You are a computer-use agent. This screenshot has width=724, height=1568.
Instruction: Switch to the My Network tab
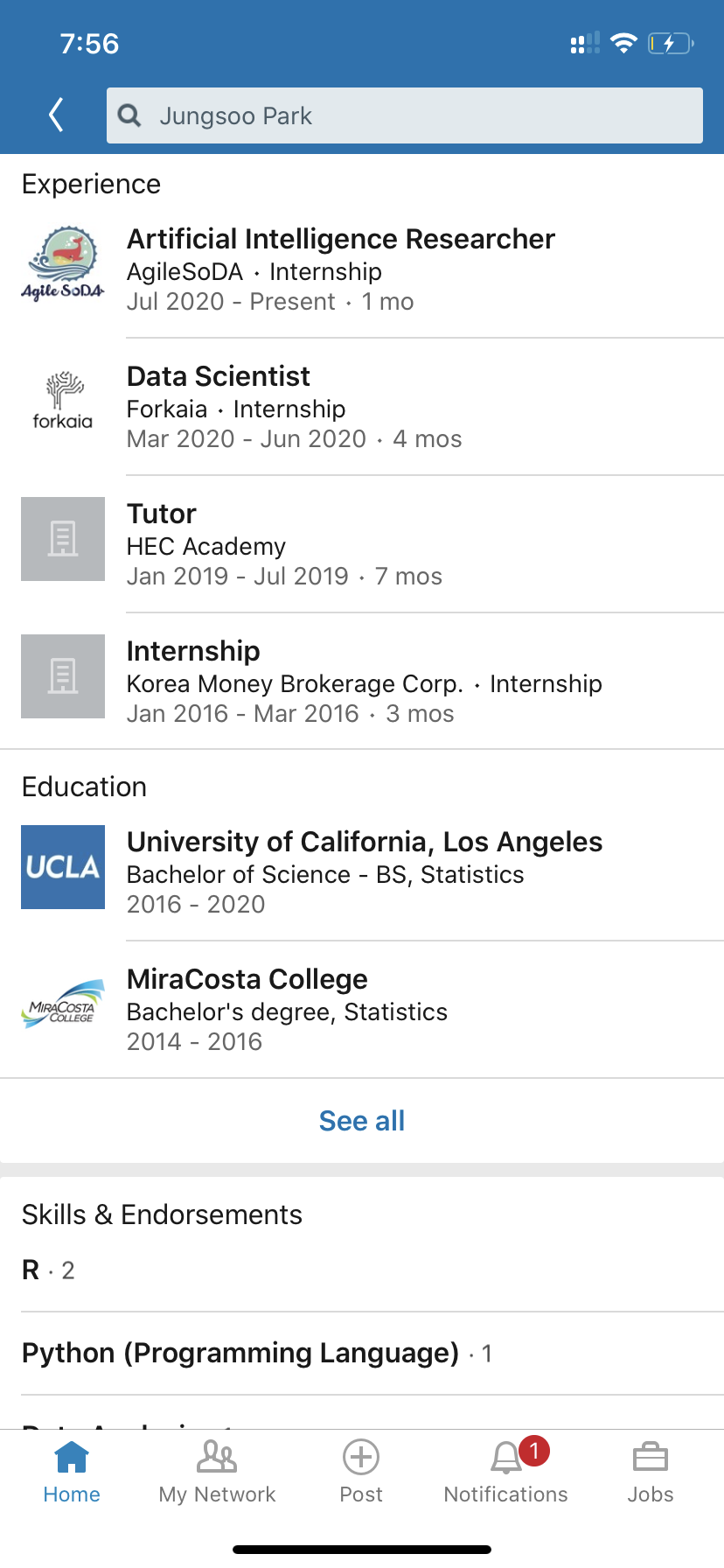pos(217,1472)
